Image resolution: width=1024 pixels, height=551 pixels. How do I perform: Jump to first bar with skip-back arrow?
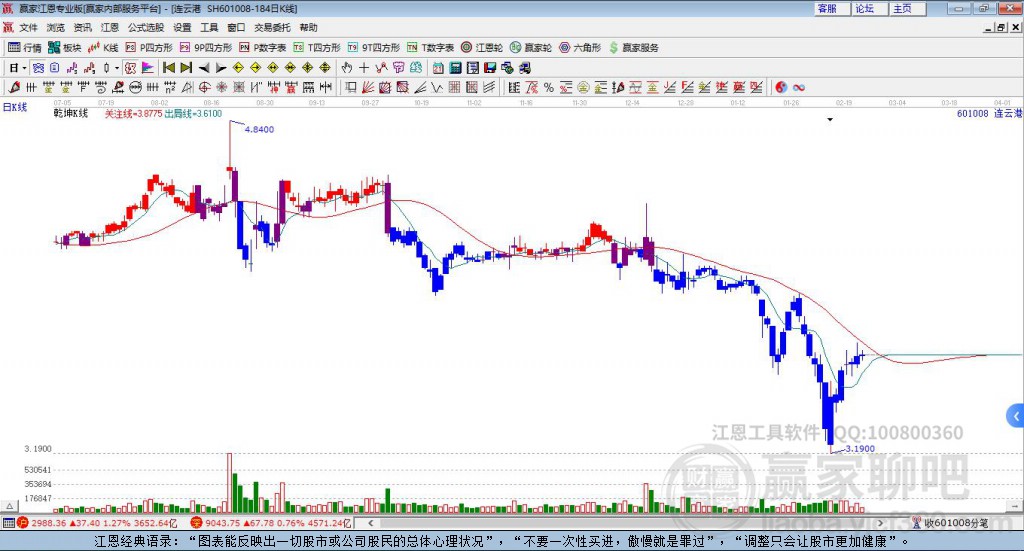(168, 68)
